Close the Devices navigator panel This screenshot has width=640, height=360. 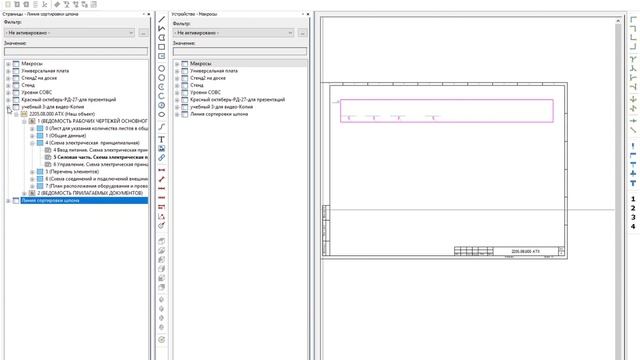pyautogui.click(x=307, y=14)
